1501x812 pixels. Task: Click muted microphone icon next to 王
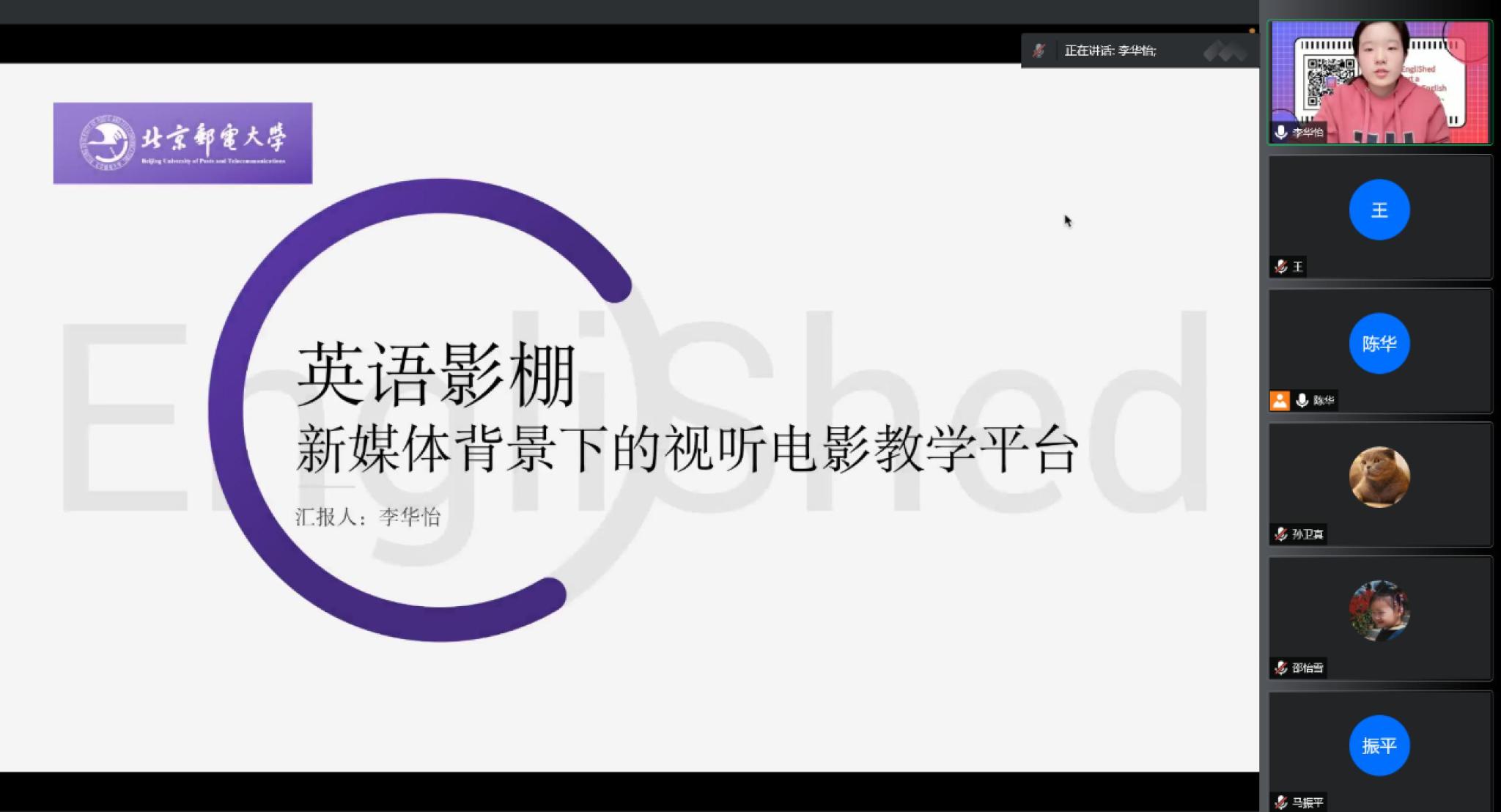pyautogui.click(x=1280, y=267)
